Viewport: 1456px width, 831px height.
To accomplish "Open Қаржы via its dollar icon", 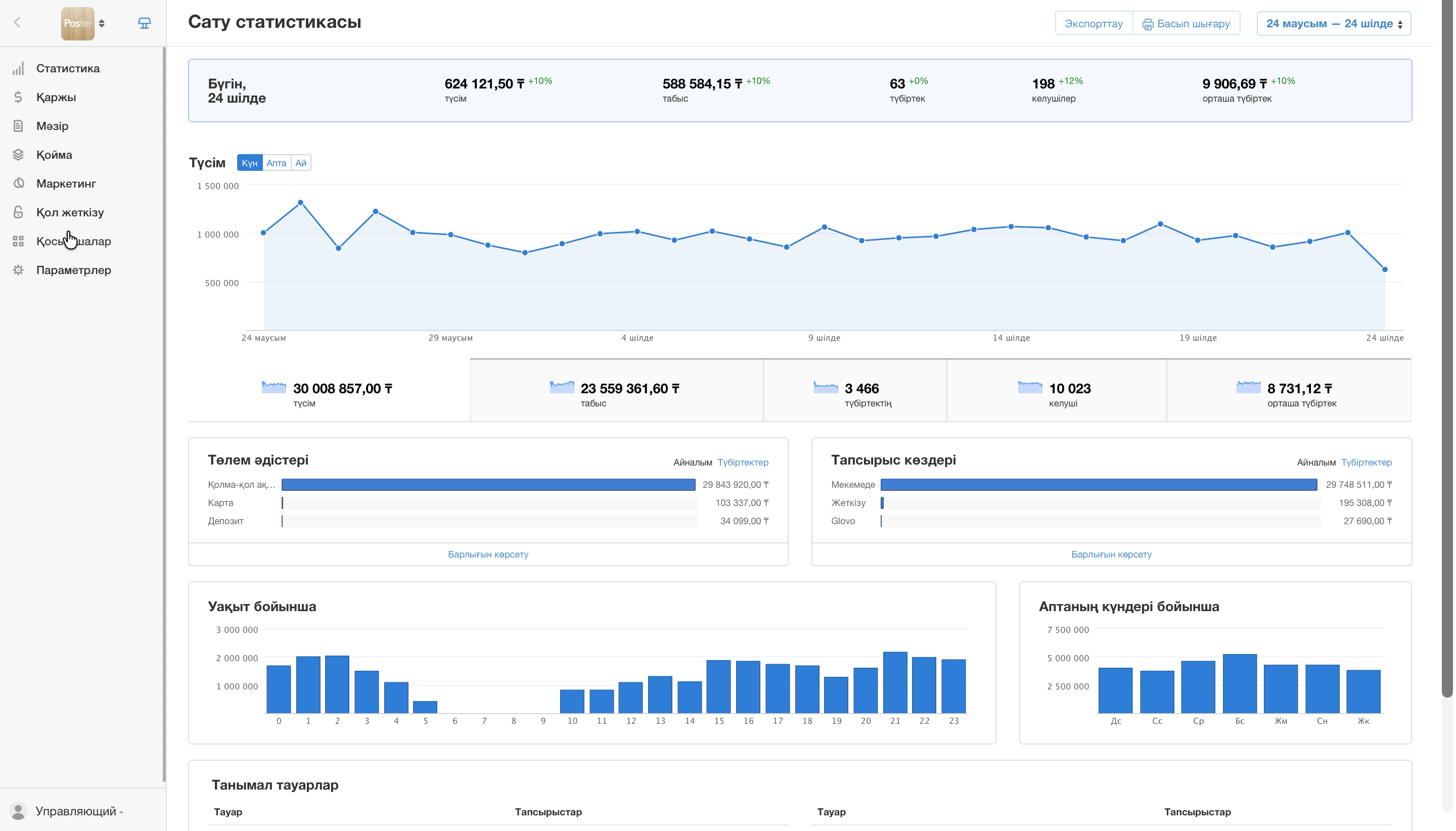I will [18, 97].
